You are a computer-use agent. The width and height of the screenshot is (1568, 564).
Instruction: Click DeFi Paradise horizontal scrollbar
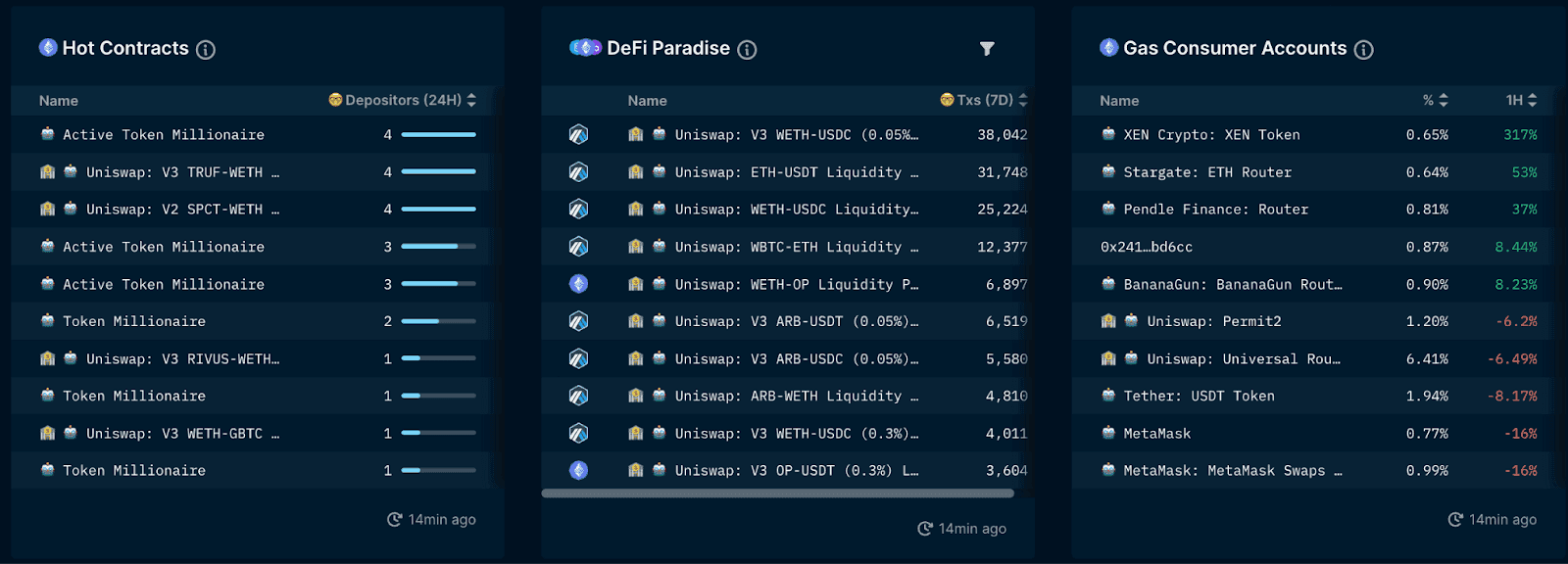[x=778, y=493]
